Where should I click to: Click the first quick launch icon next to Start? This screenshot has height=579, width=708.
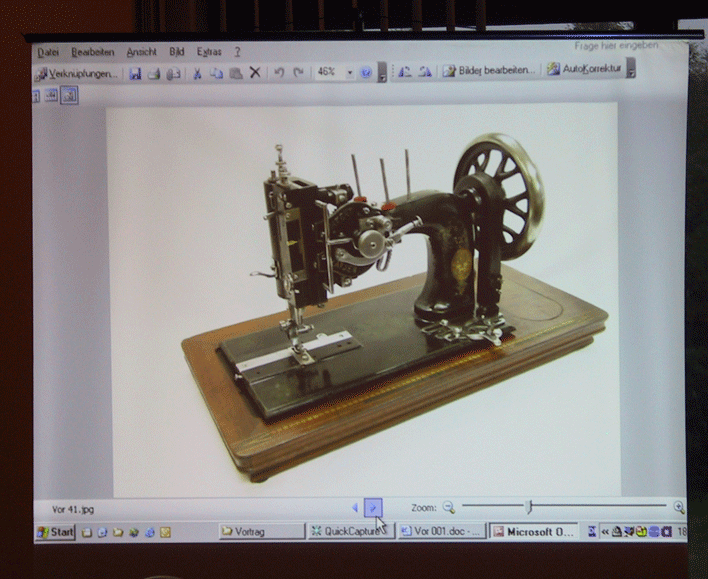87,532
